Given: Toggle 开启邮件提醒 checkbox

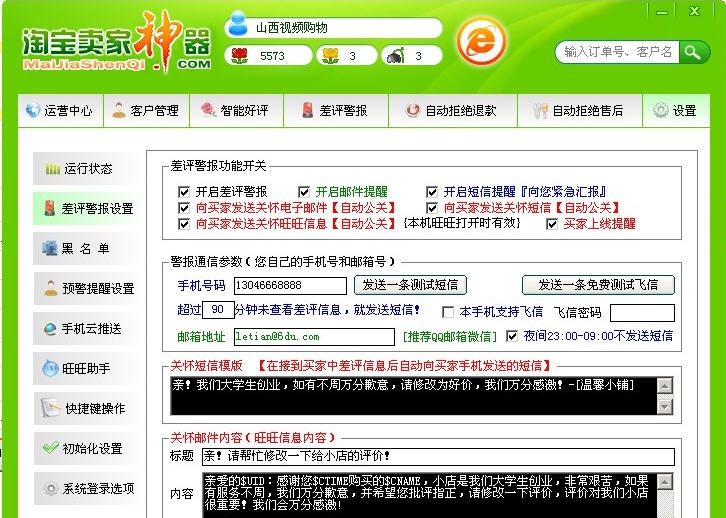Looking at the screenshot, I should (x=304, y=192).
